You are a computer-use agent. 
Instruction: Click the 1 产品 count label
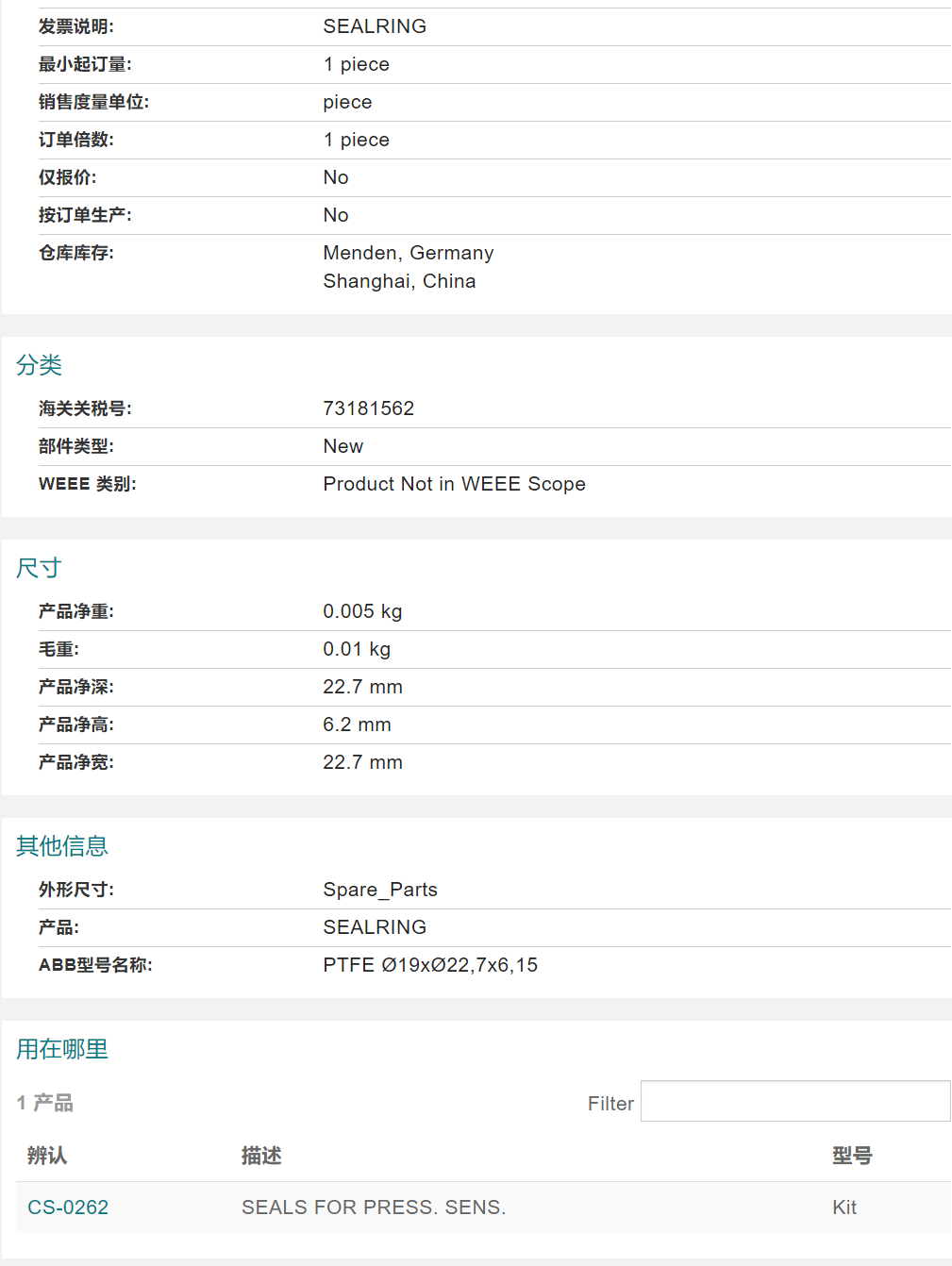(x=45, y=1103)
